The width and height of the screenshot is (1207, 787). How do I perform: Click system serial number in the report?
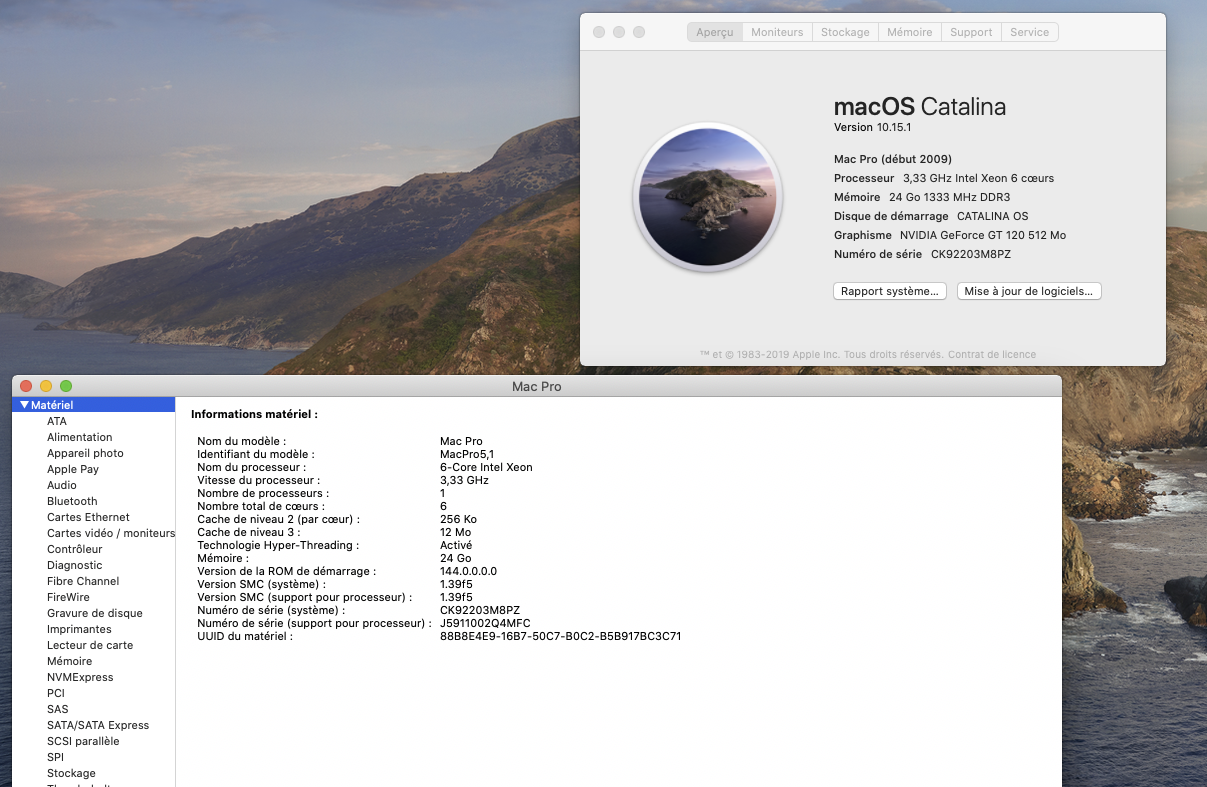pos(480,610)
